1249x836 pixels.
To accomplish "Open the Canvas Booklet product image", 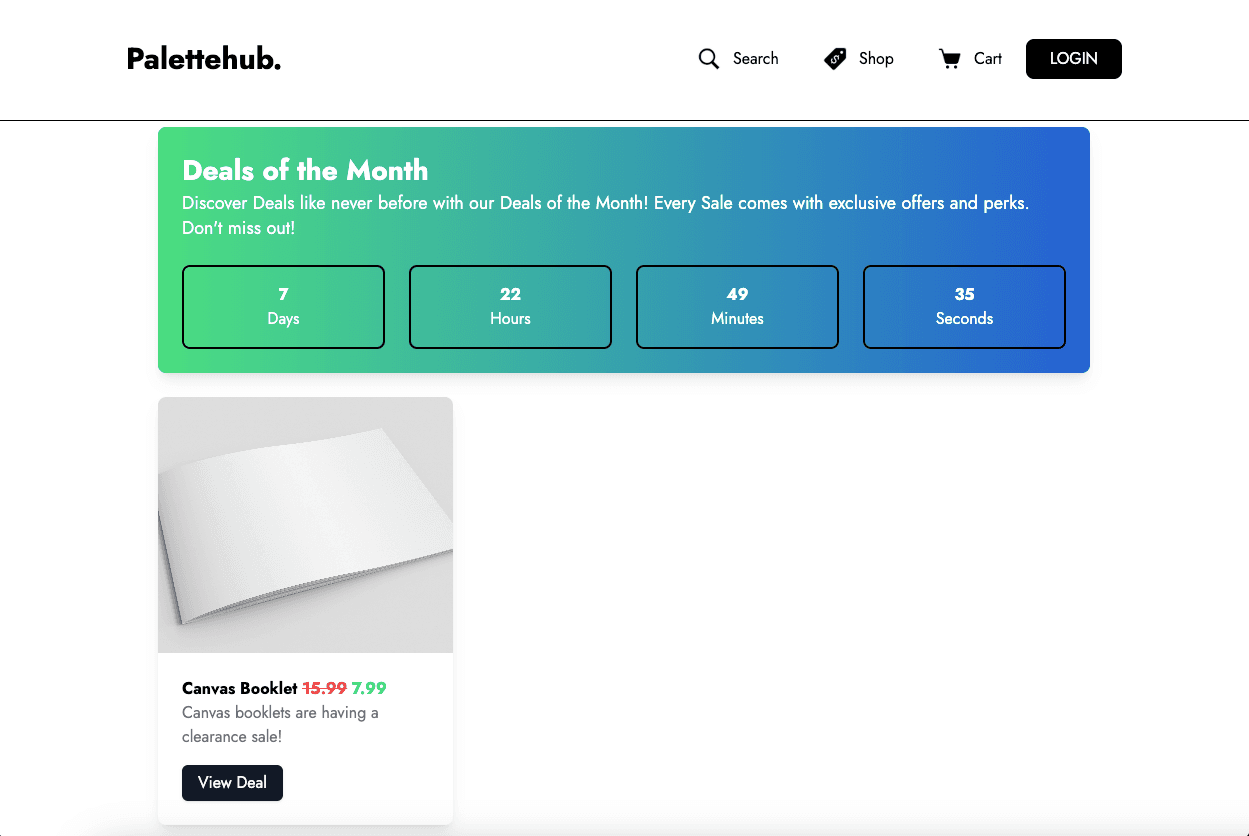I will (305, 525).
